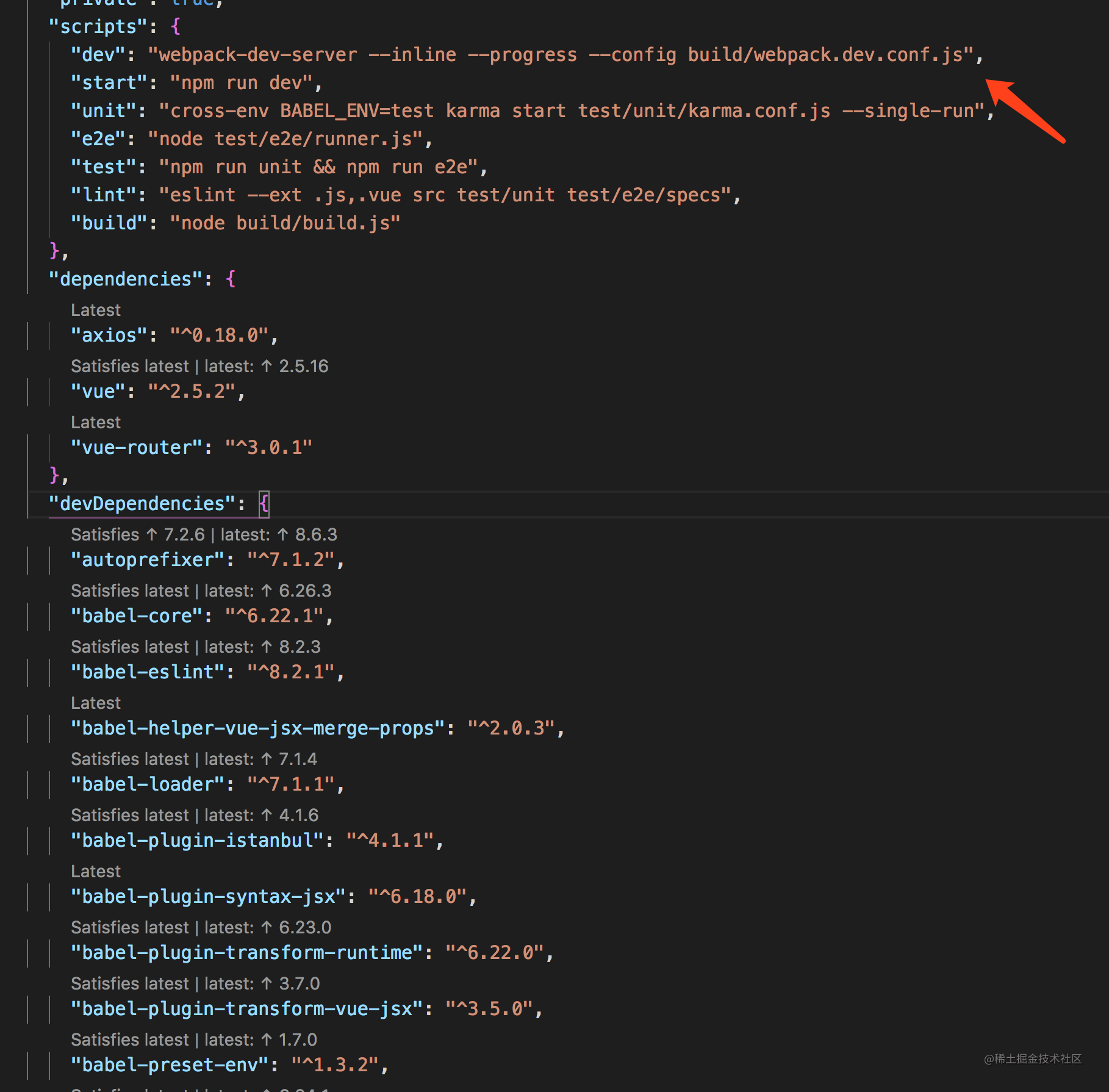Click "node build/build.js" value
The width and height of the screenshot is (1109, 1092).
pyautogui.click(x=285, y=223)
